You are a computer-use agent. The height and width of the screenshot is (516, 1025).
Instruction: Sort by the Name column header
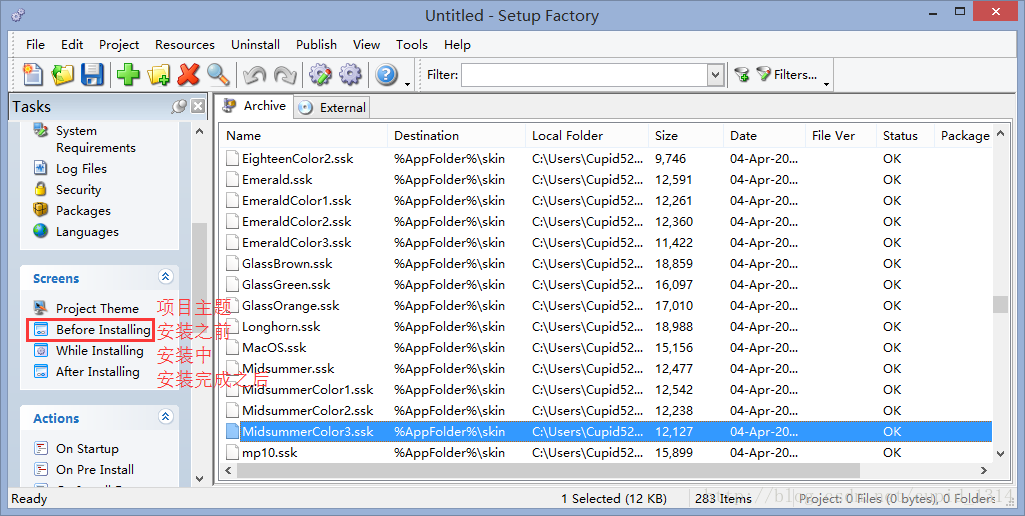[303, 135]
